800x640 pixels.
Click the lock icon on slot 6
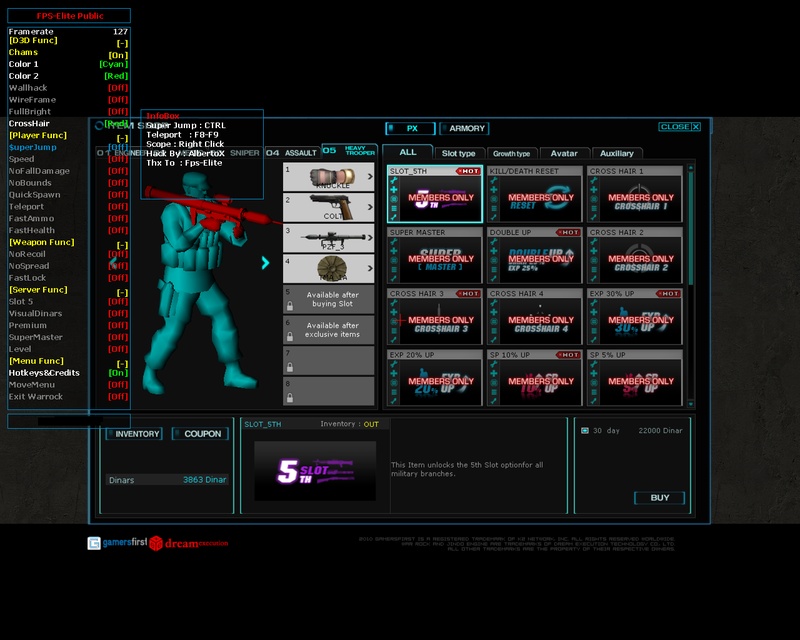pos(290,337)
